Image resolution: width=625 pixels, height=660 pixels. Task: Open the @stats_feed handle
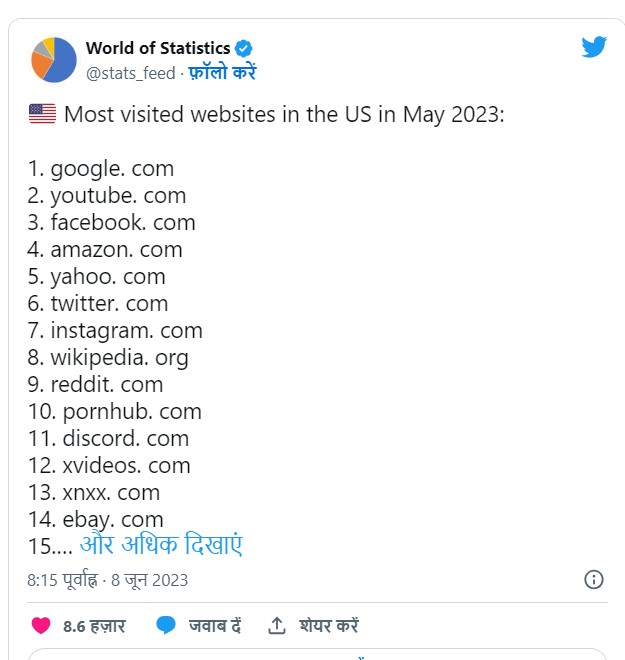(130, 73)
